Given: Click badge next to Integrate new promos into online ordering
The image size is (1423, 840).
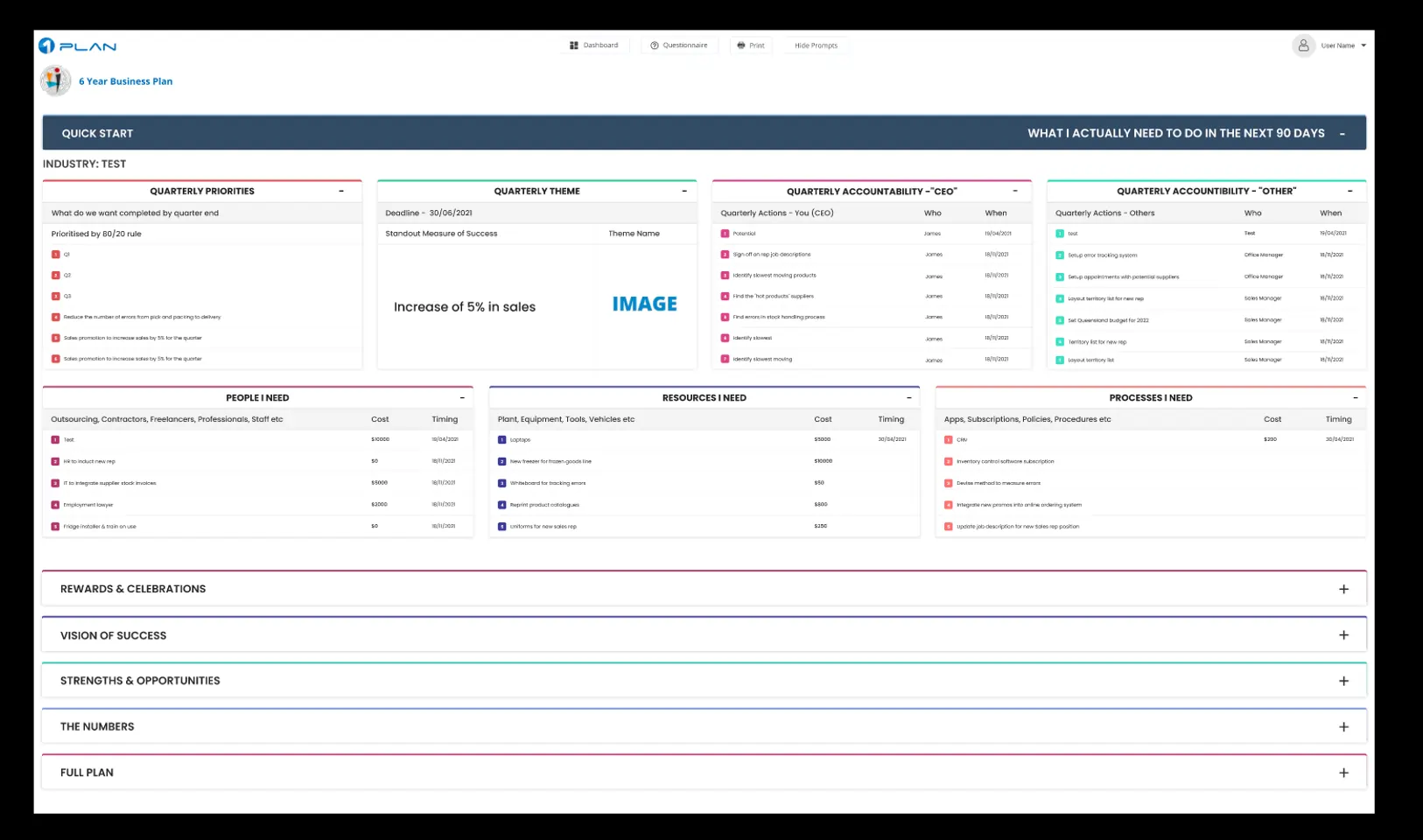Looking at the screenshot, I should [949, 505].
